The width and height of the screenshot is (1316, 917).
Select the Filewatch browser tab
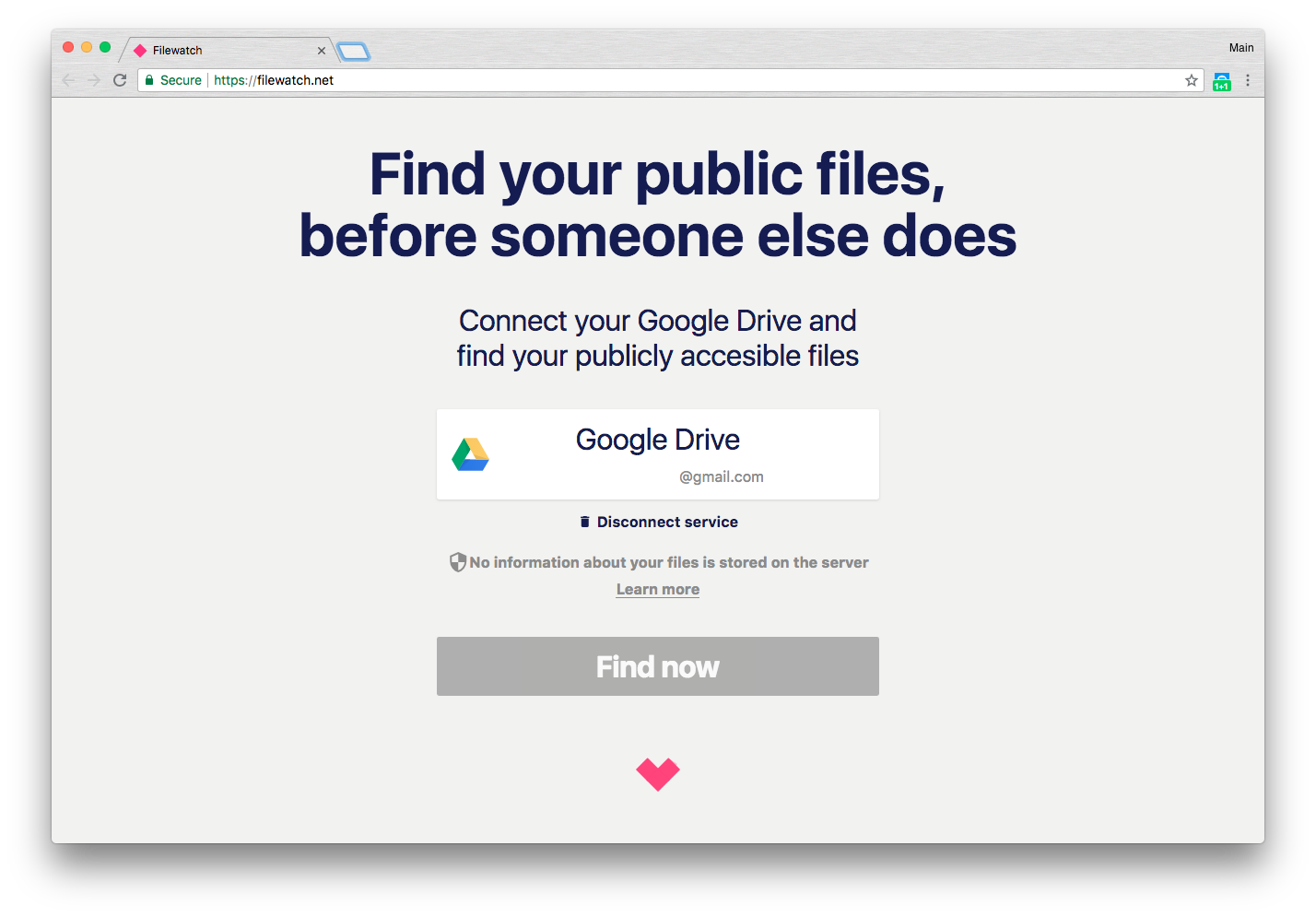click(x=228, y=50)
